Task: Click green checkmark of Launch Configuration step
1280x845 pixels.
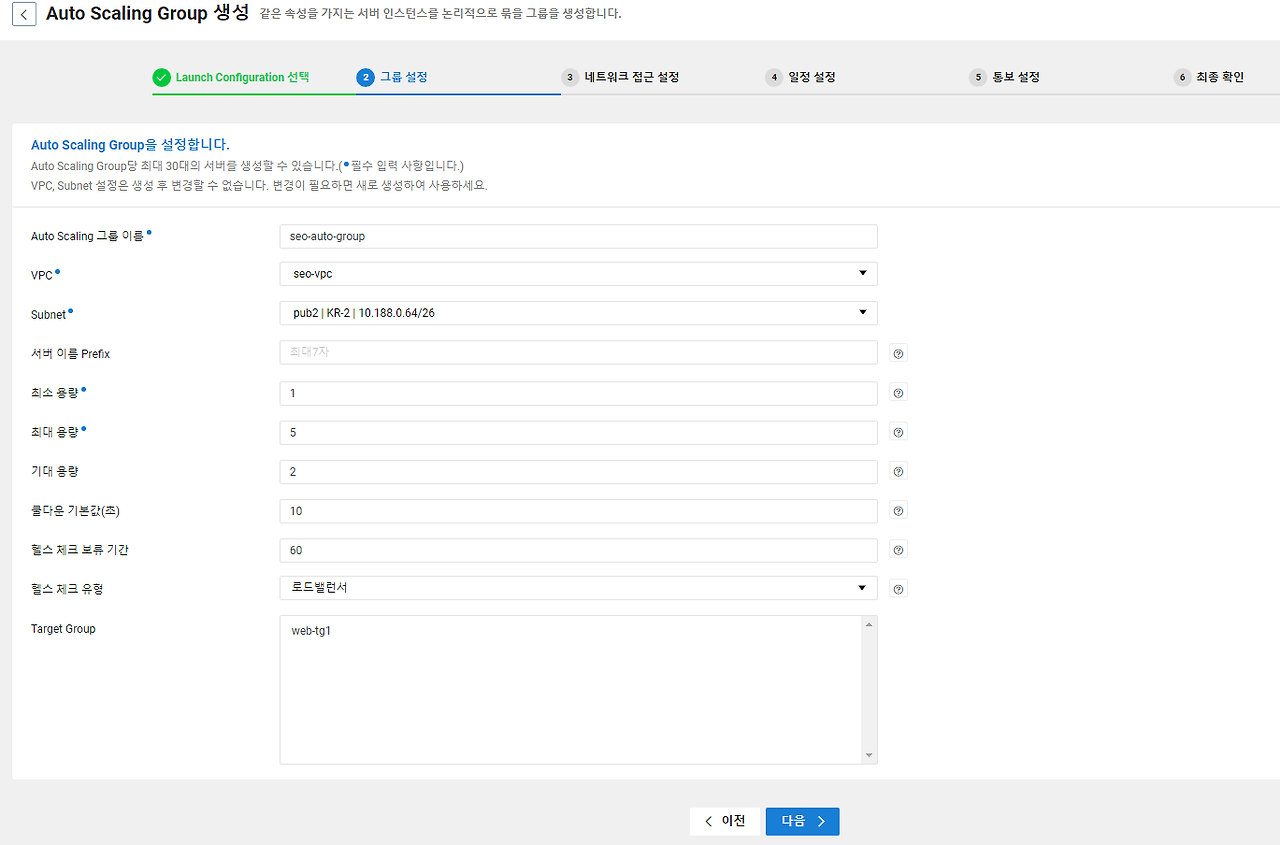Action: click(x=162, y=77)
